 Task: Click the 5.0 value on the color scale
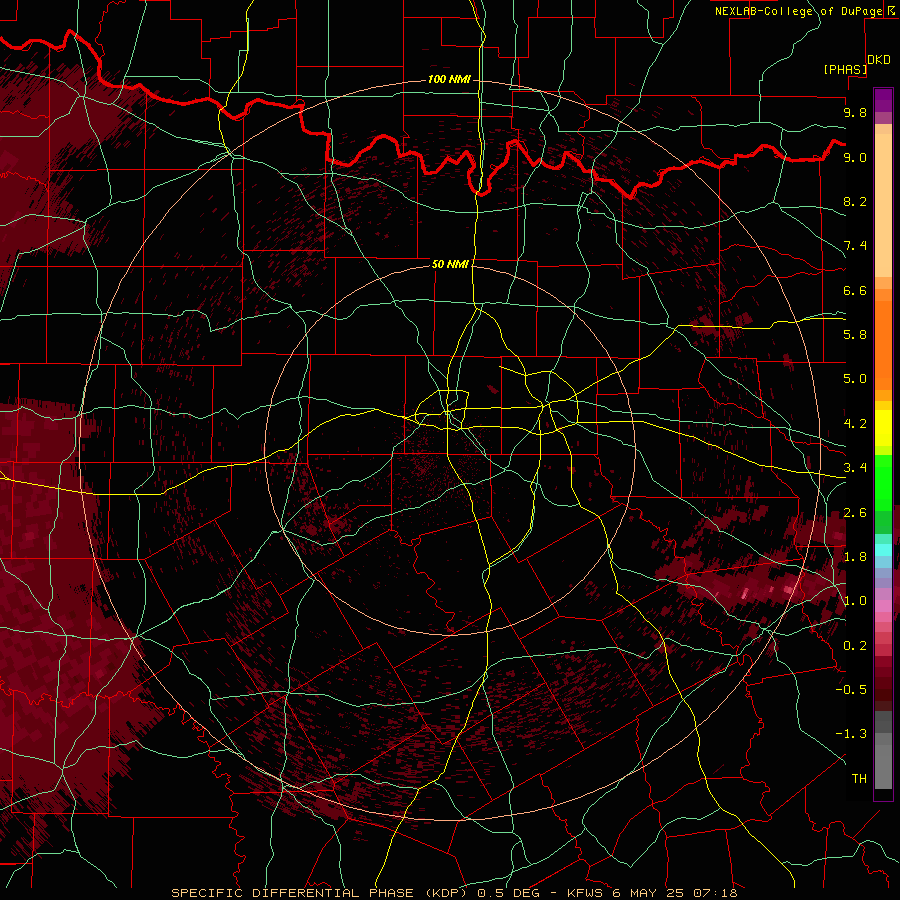point(855,379)
